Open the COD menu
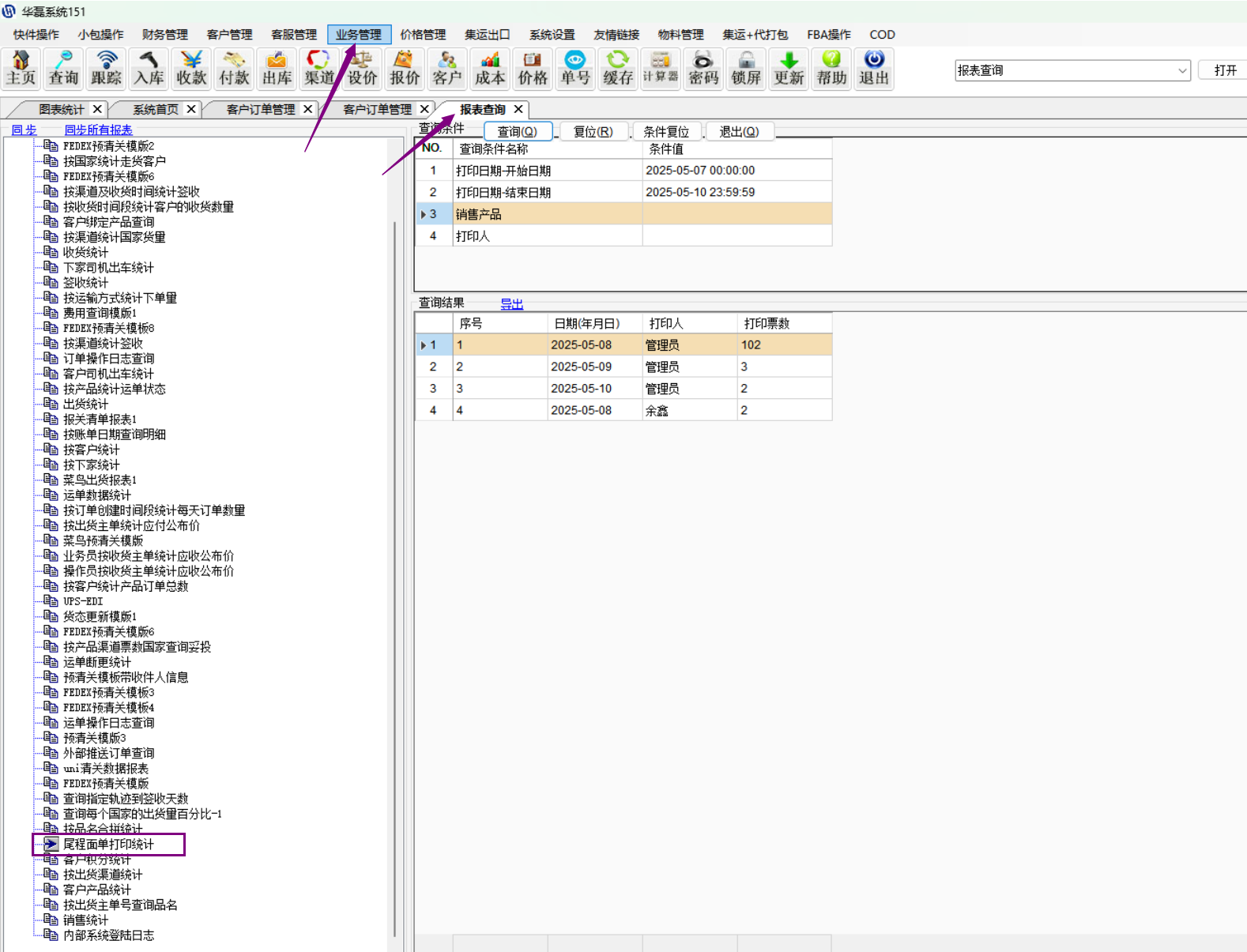 [882, 35]
